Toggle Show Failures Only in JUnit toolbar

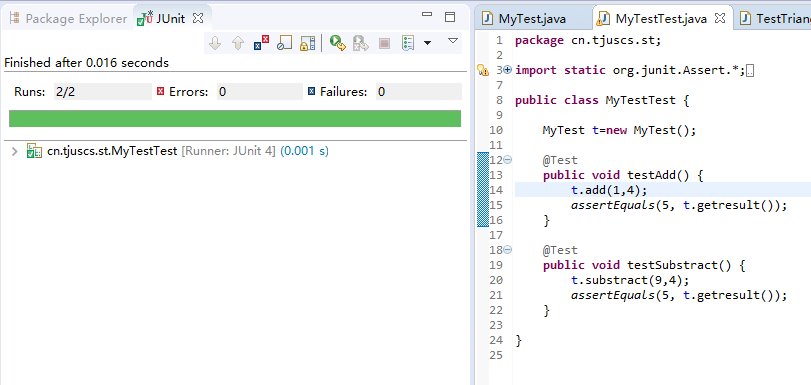coord(261,43)
